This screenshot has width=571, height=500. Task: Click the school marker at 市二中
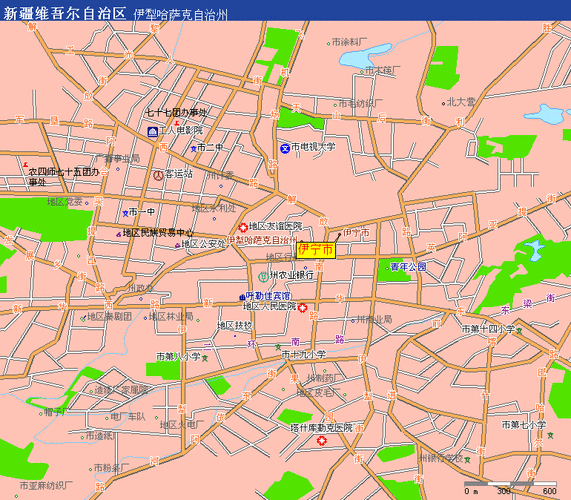(194, 149)
